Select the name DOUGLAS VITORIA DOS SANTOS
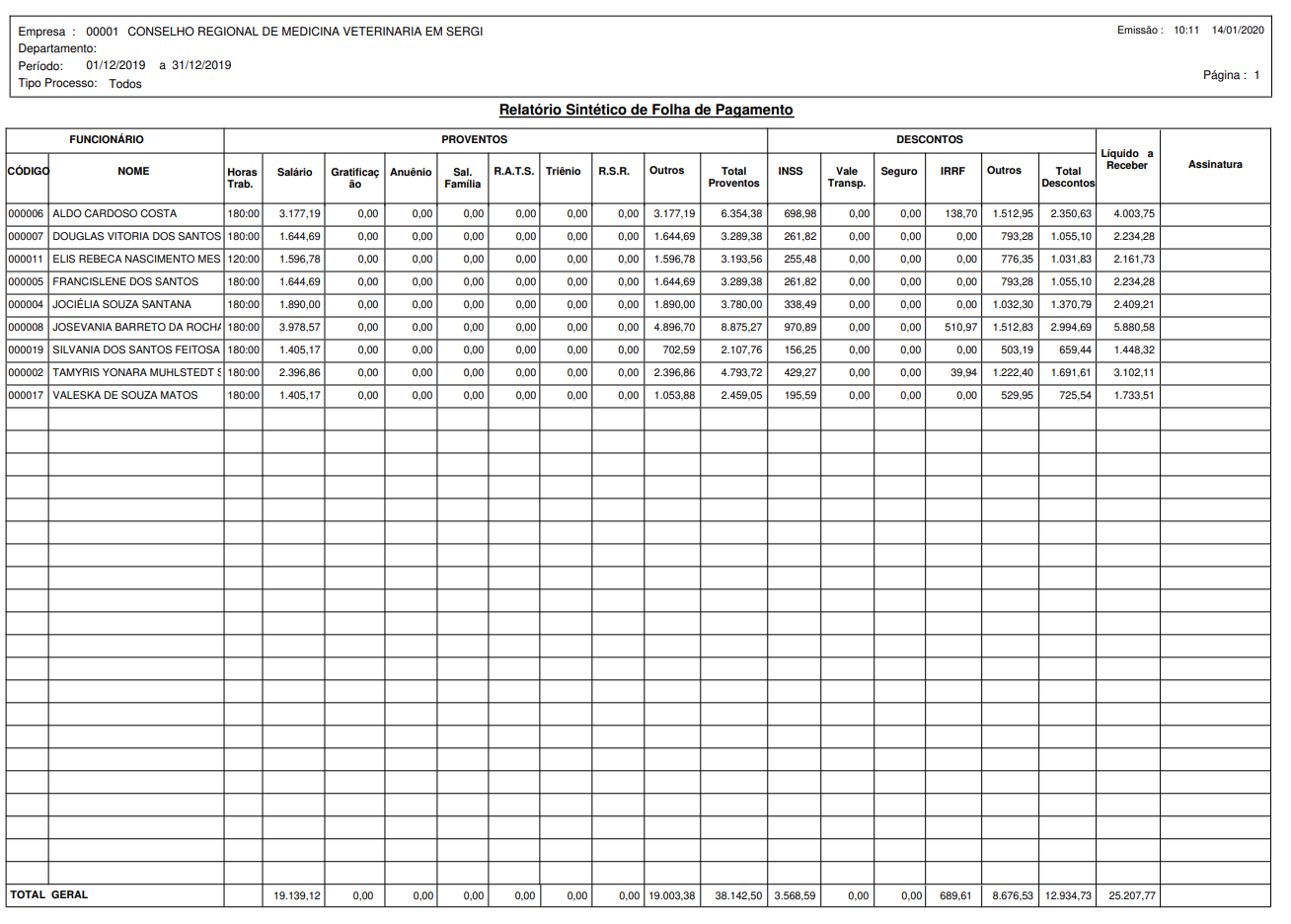 [136, 236]
